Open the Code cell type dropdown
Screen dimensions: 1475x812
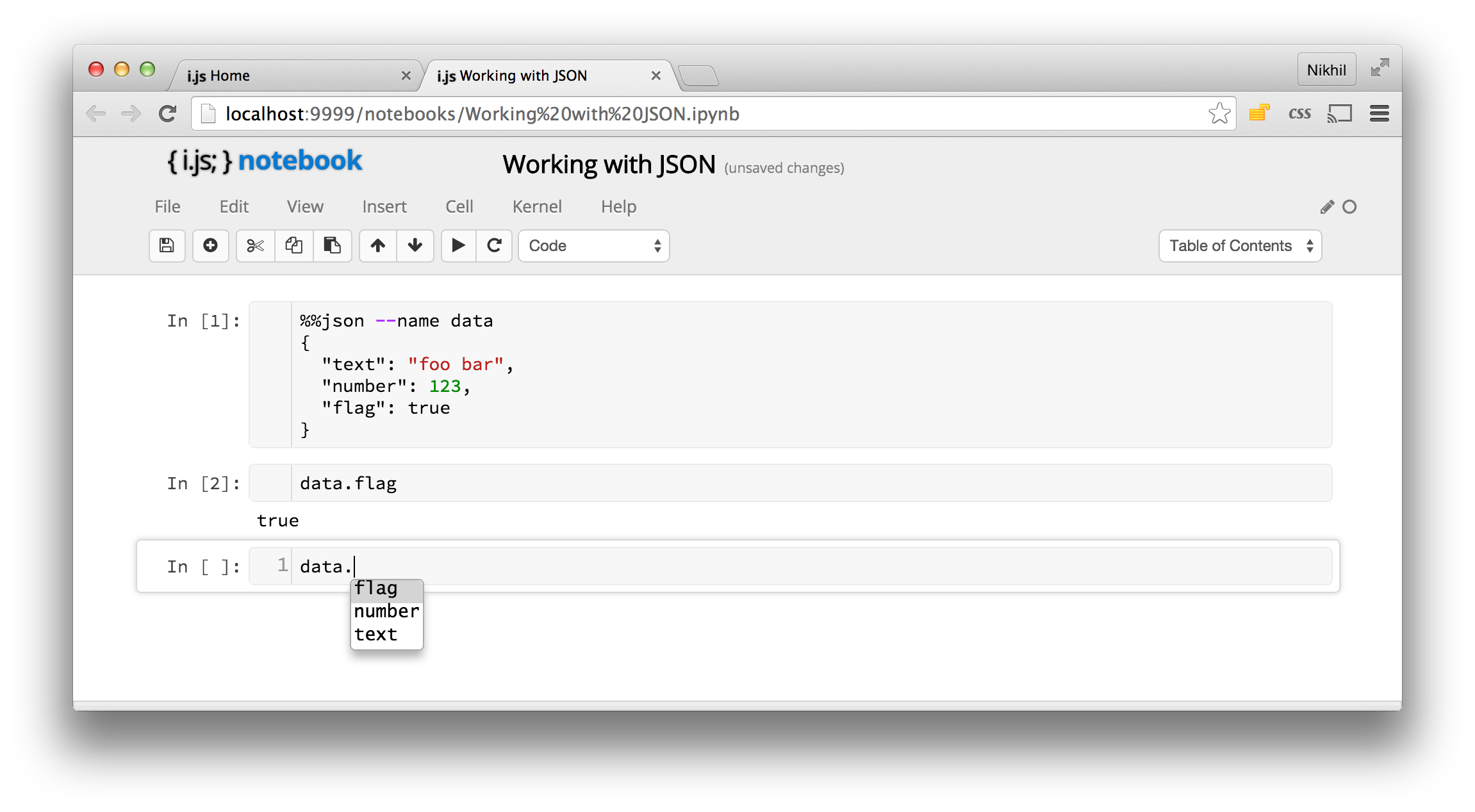click(x=593, y=246)
